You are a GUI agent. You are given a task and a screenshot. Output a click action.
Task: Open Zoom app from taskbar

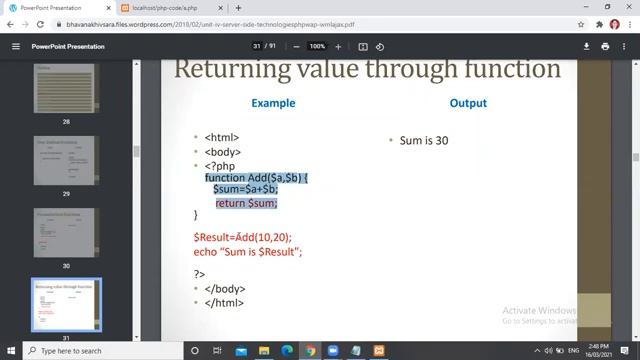[333, 351]
